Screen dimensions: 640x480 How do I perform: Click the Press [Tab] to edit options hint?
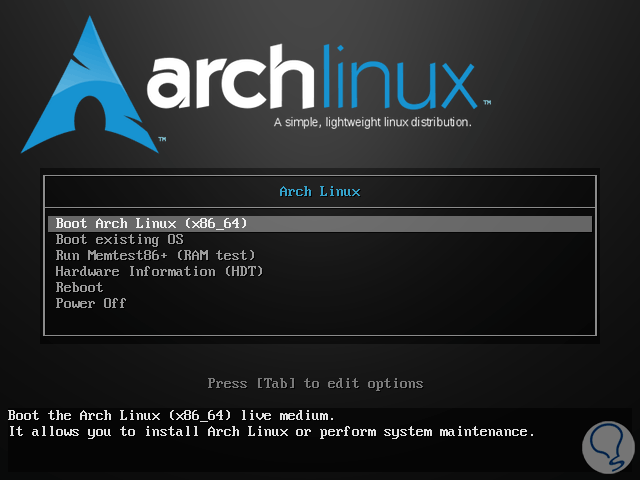click(315, 383)
